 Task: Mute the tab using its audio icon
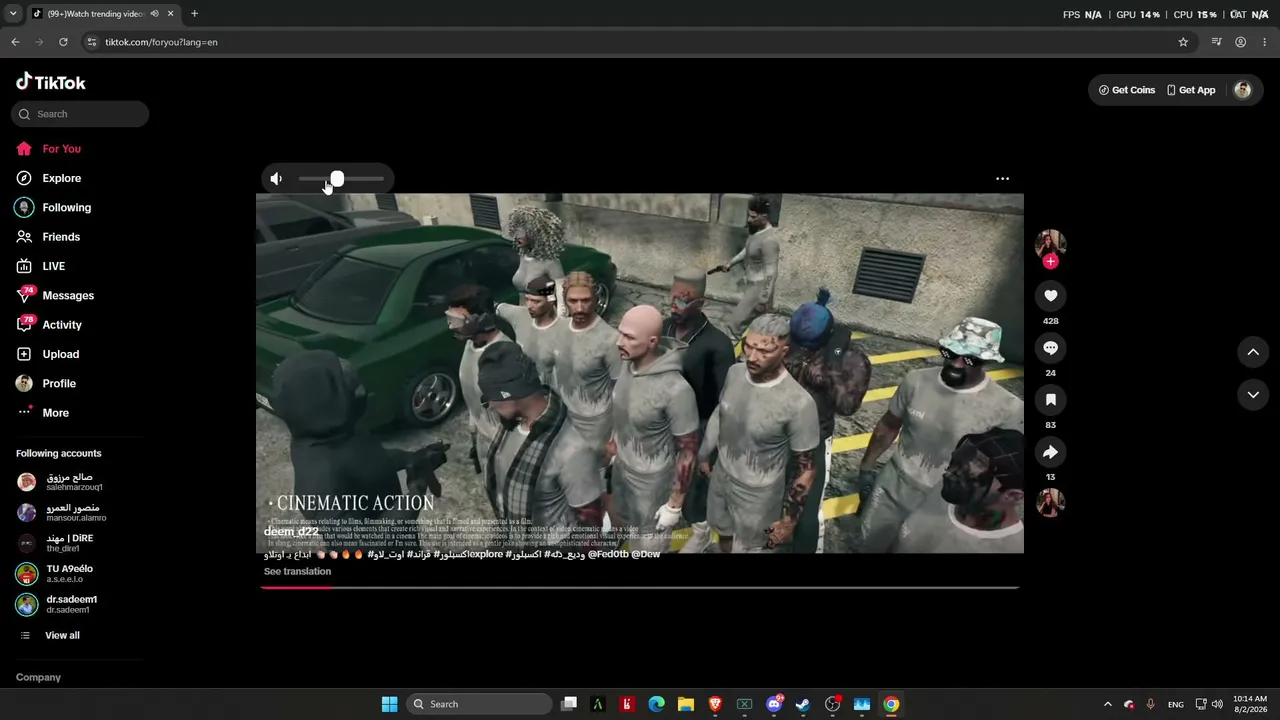(154, 14)
